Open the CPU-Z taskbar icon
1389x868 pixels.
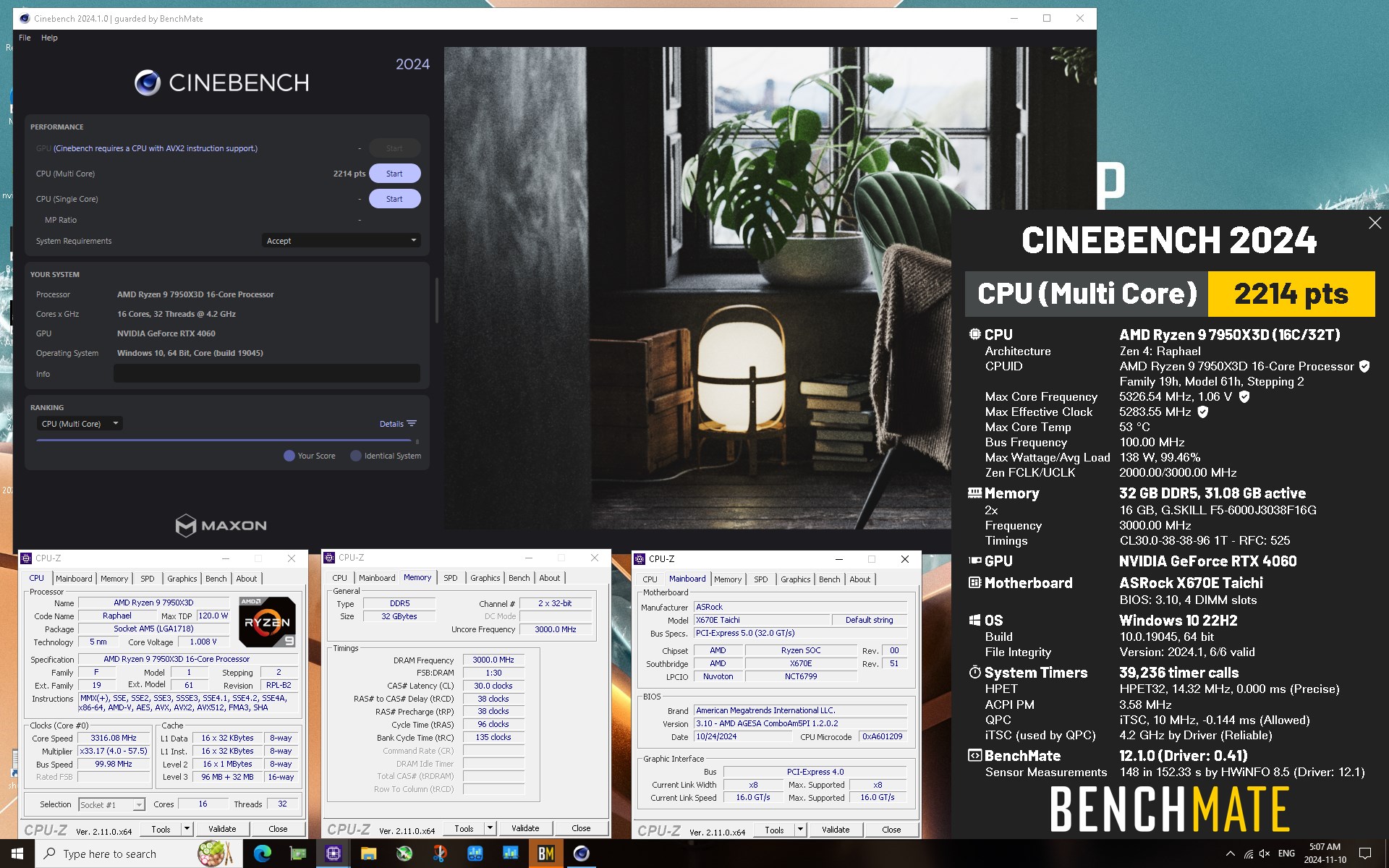[x=334, y=854]
